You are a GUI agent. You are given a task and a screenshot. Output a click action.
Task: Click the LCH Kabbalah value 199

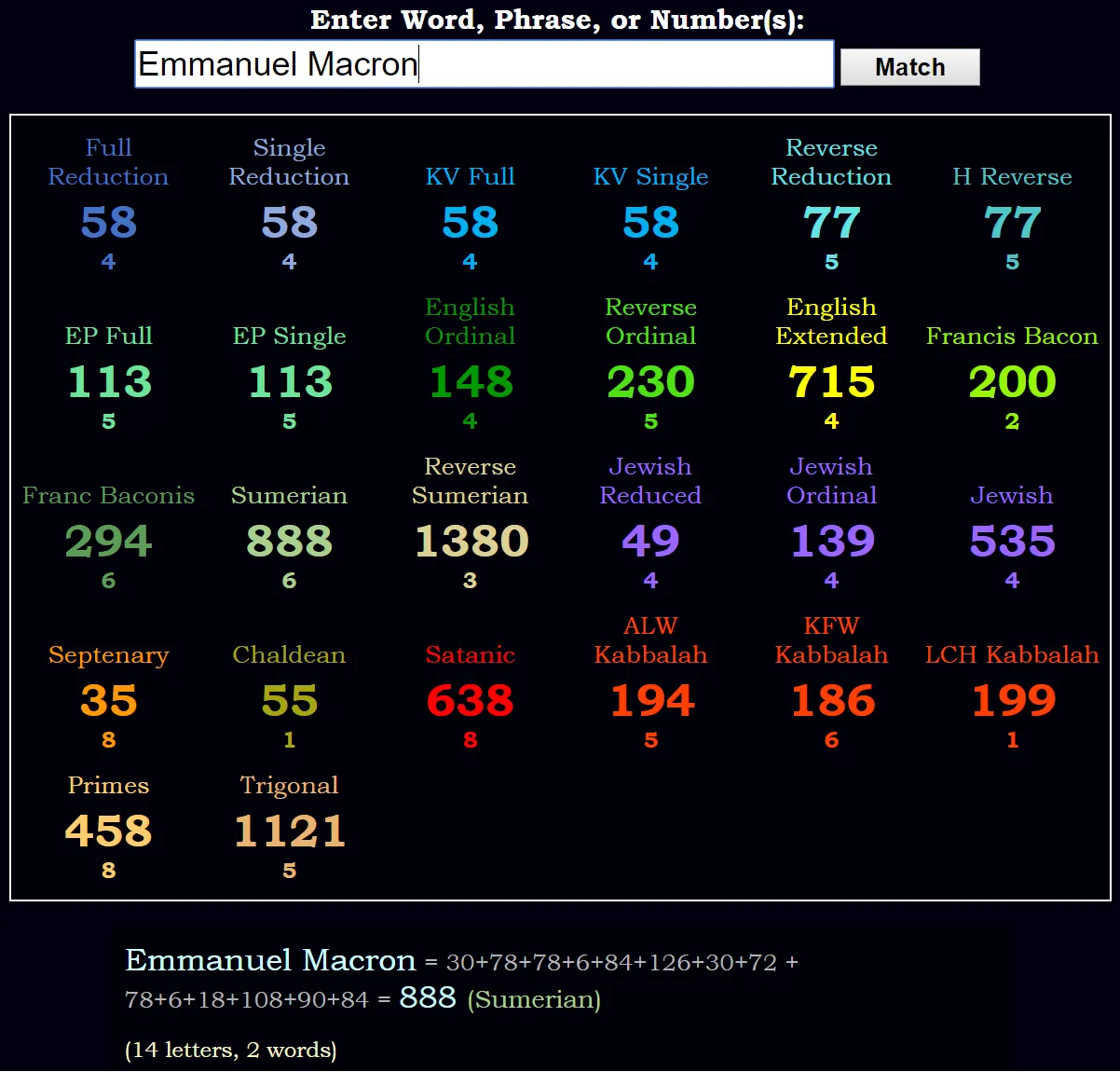coord(1012,701)
